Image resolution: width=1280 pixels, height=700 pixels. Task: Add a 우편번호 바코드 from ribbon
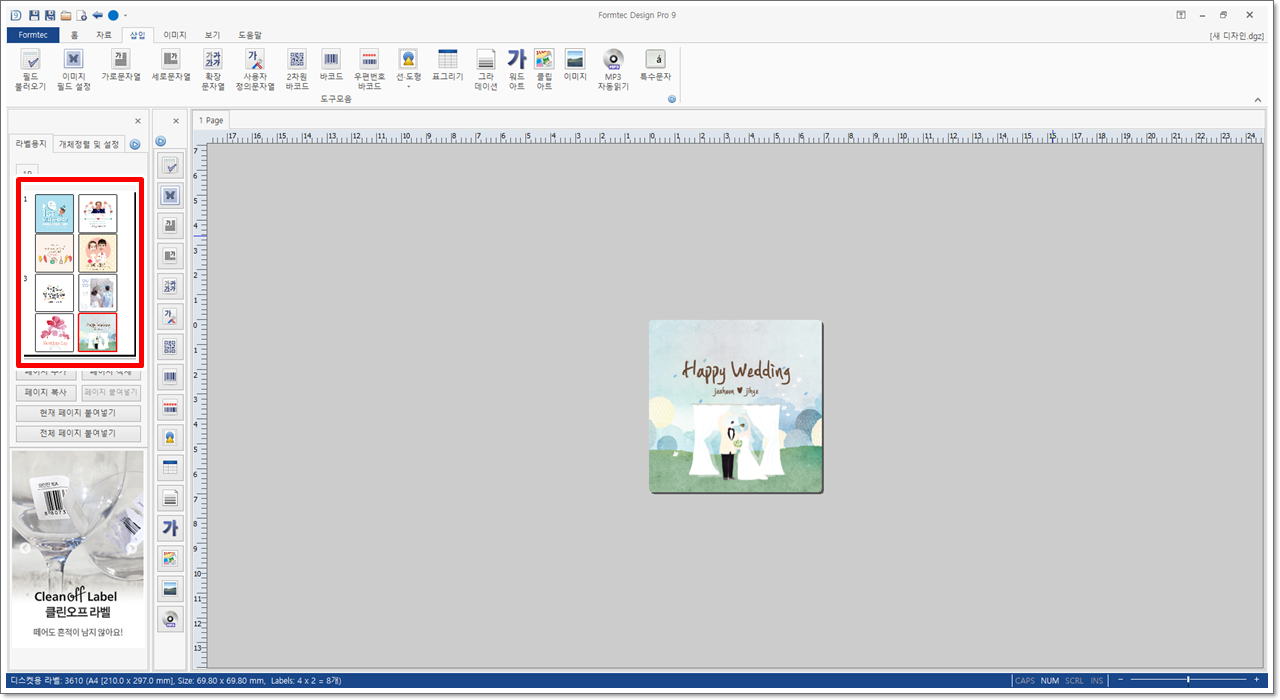coord(369,69)
